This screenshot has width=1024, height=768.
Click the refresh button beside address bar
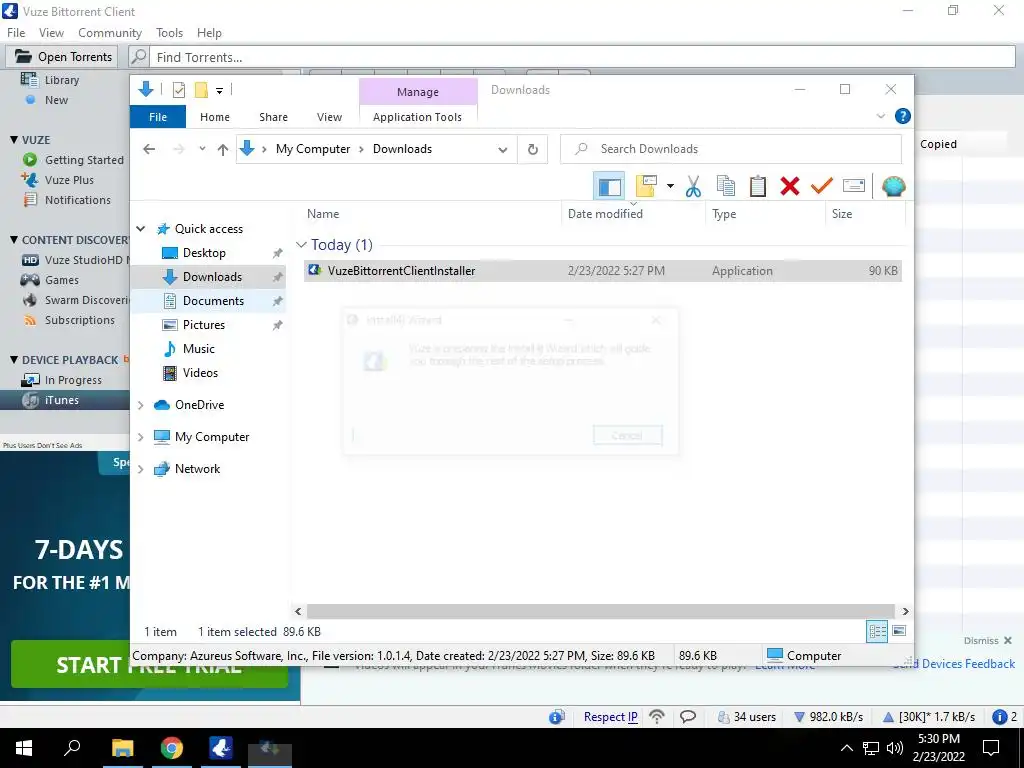[533, 150]
